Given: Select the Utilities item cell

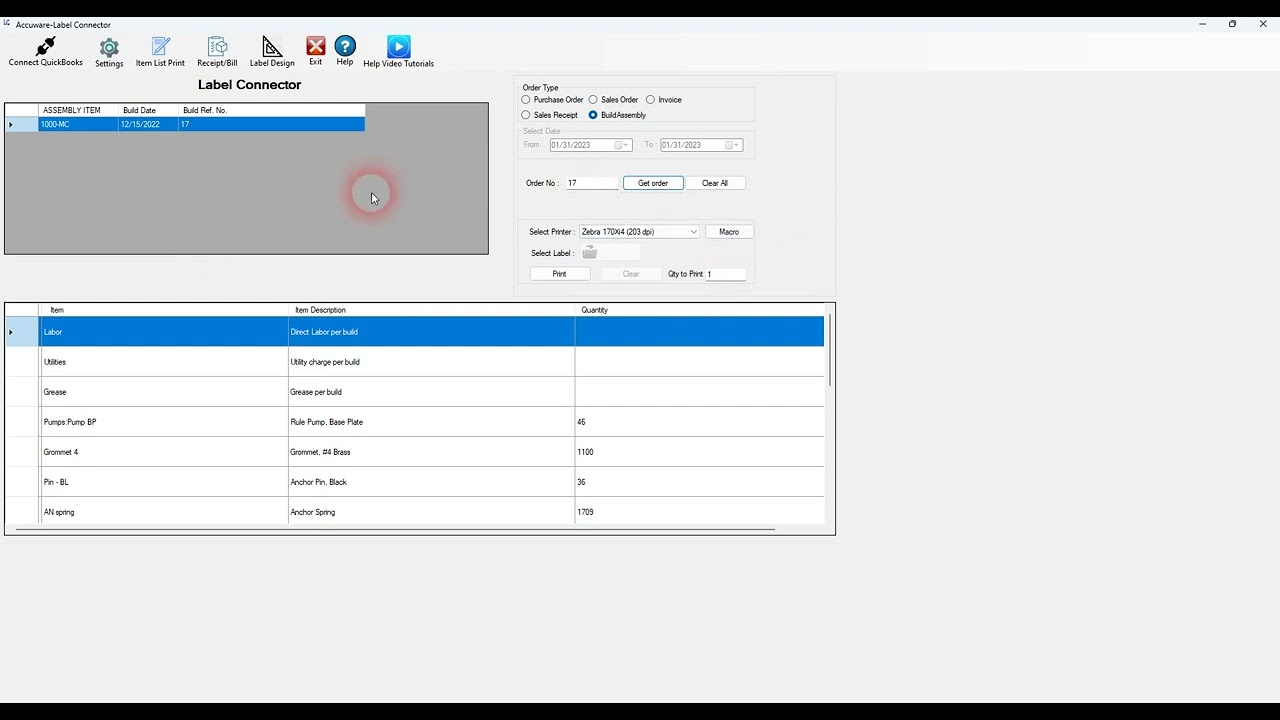Looking at the screenshot, I should click(x=164, y=362).
